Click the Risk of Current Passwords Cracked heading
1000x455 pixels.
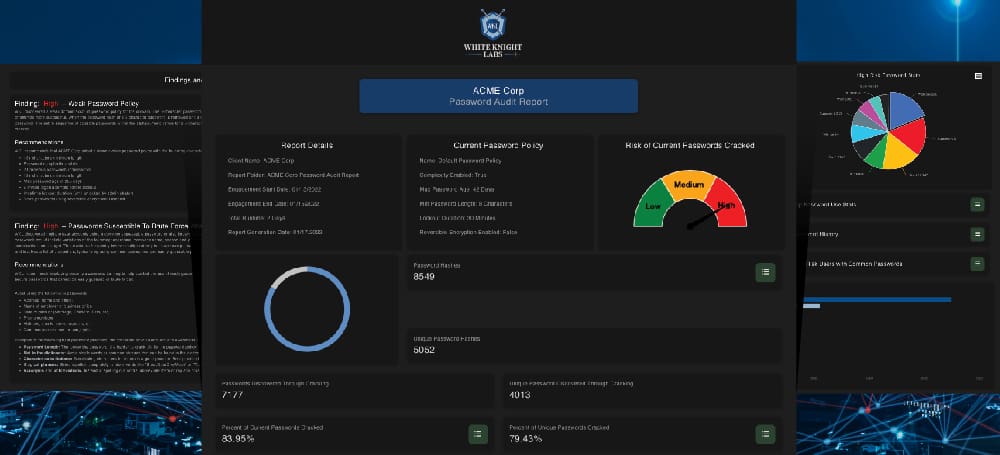[690, 145]
